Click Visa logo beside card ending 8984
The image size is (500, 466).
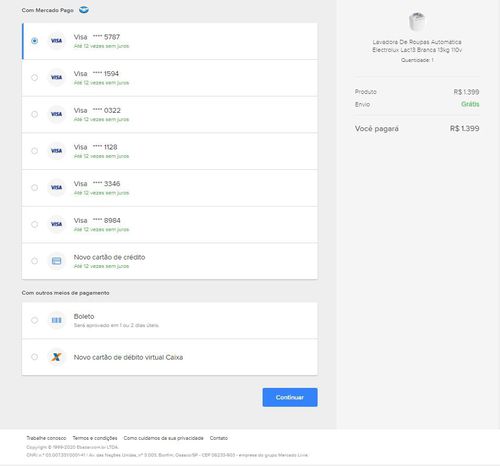(x=56, y=224)
